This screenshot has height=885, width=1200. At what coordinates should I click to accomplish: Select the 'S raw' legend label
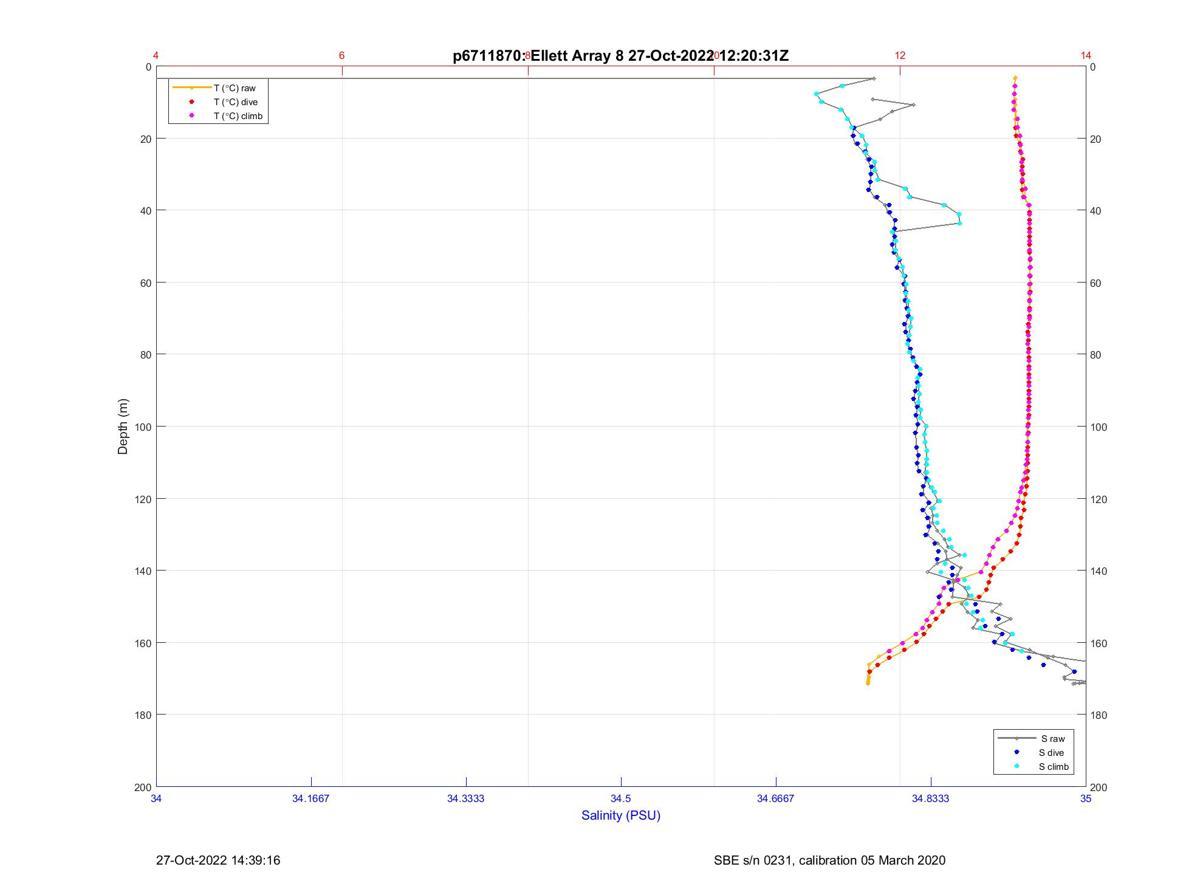pos(1051,738)
